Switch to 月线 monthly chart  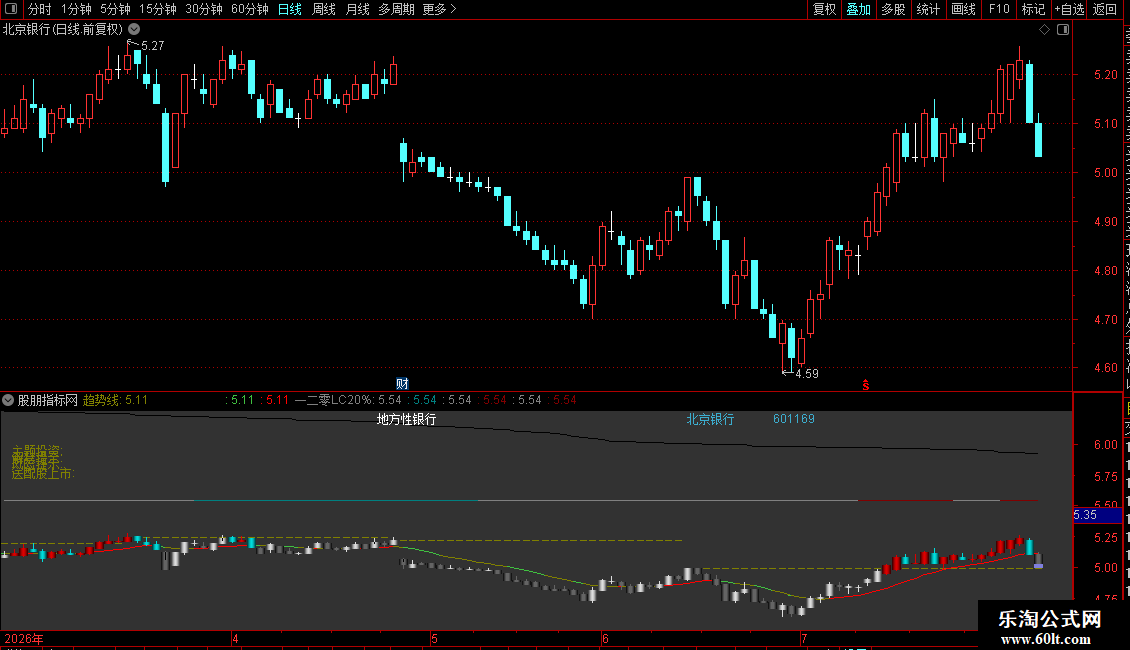tap(357, 9)
